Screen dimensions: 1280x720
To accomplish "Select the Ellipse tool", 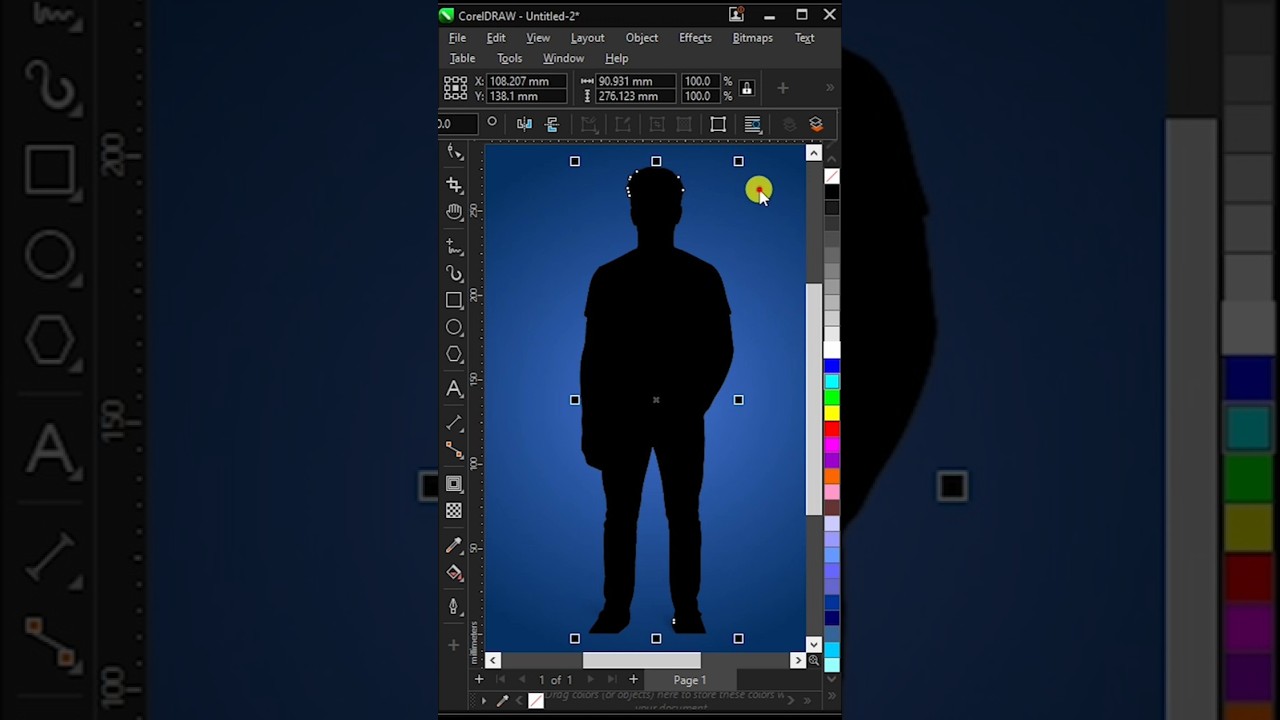I will 454,327.
